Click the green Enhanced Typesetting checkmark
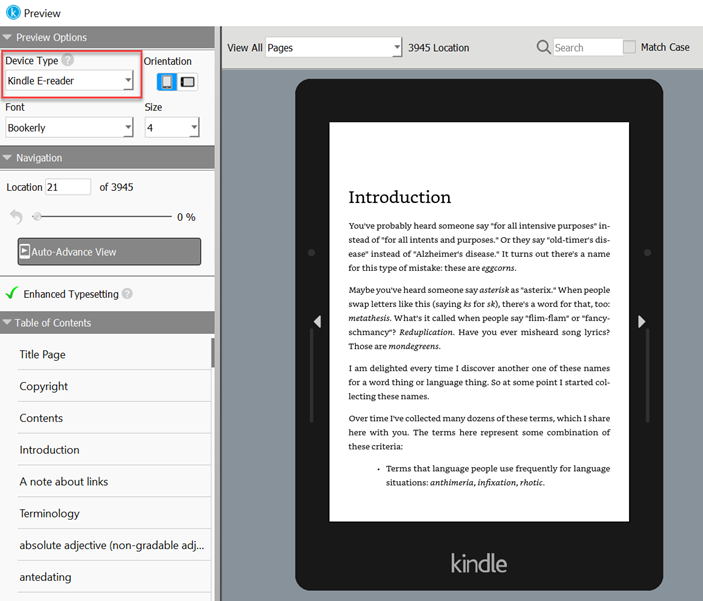Screen dimensions: 703x601 [x=12, y=292]
